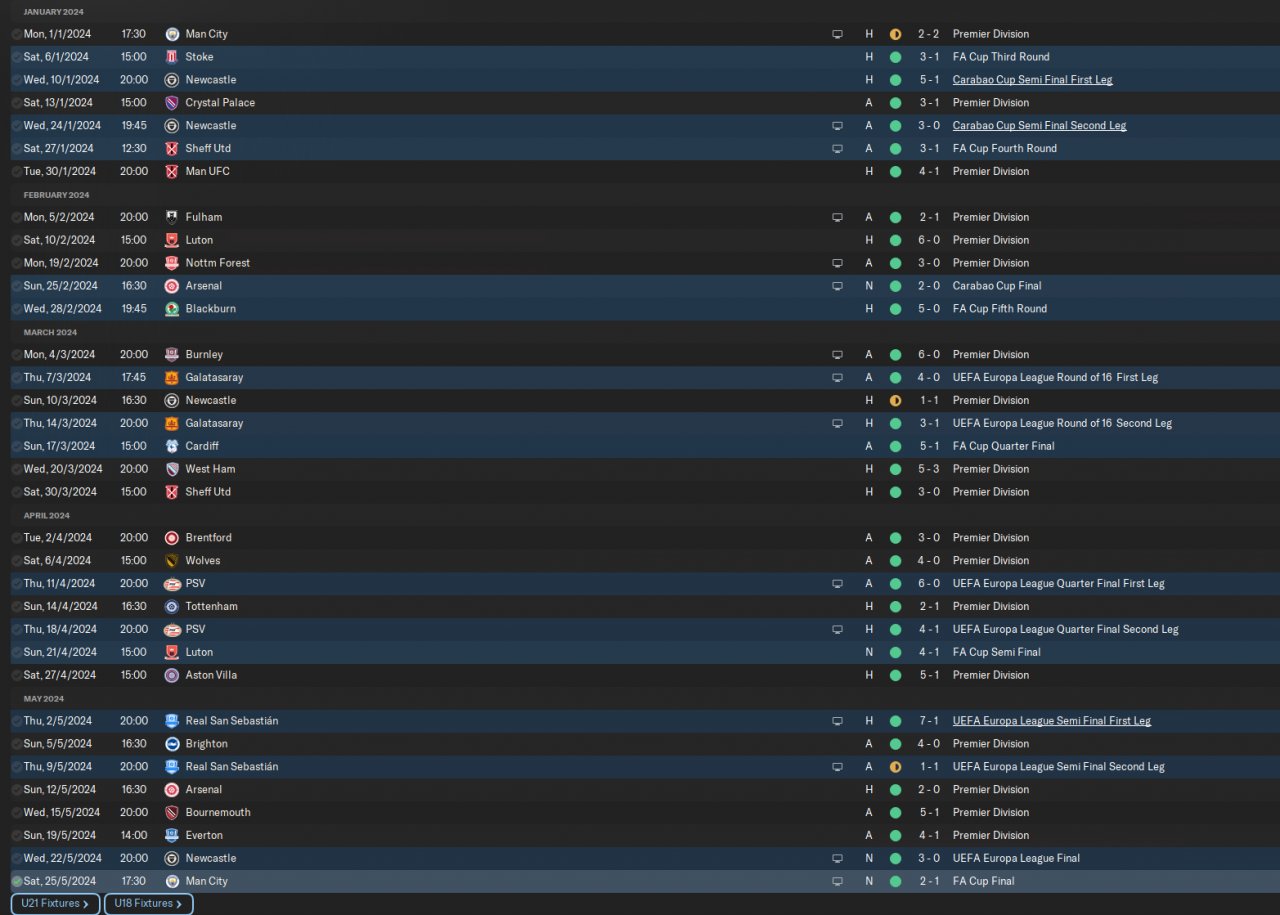The image size is (1280, 915).
Task: Open the UEFA Europa League Semi Final First Leg link
Action: click(x=1052, y=721)
